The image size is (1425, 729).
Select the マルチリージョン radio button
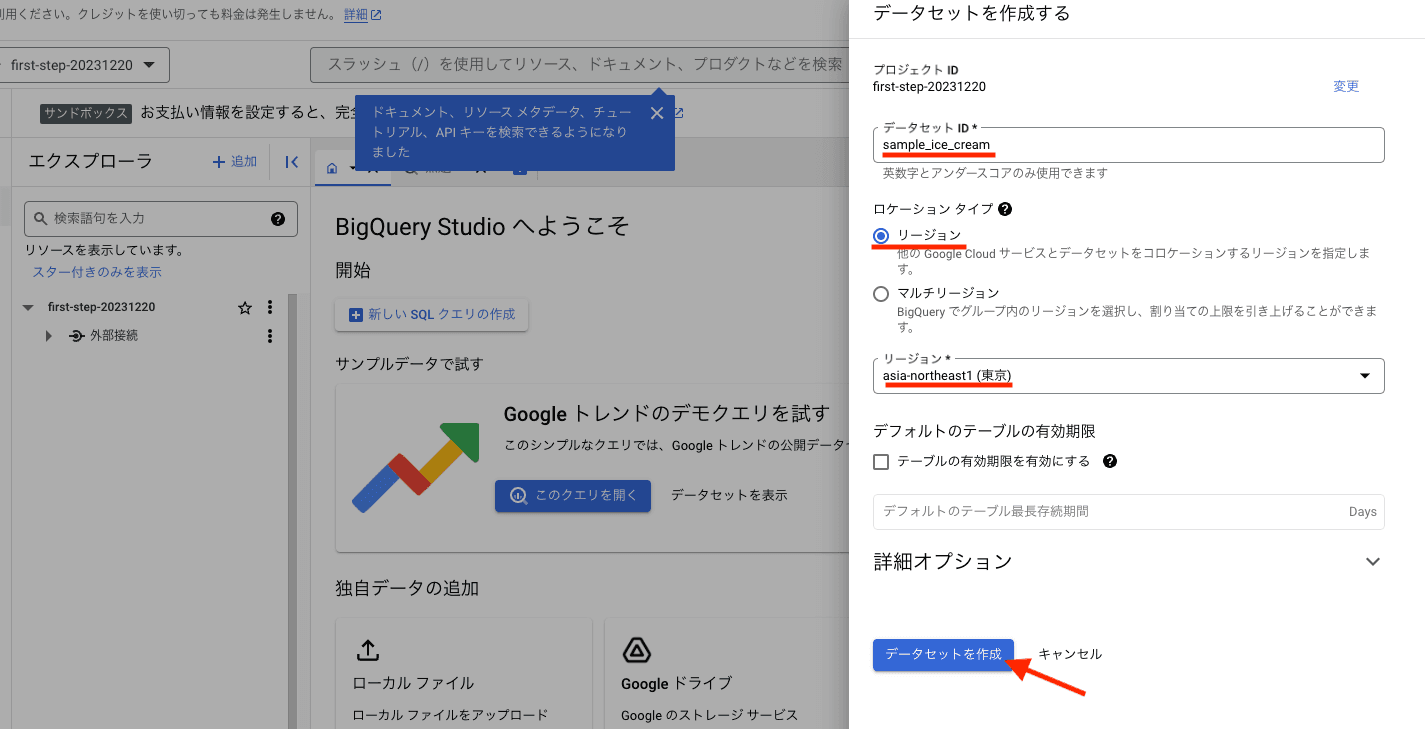[881, 293]
